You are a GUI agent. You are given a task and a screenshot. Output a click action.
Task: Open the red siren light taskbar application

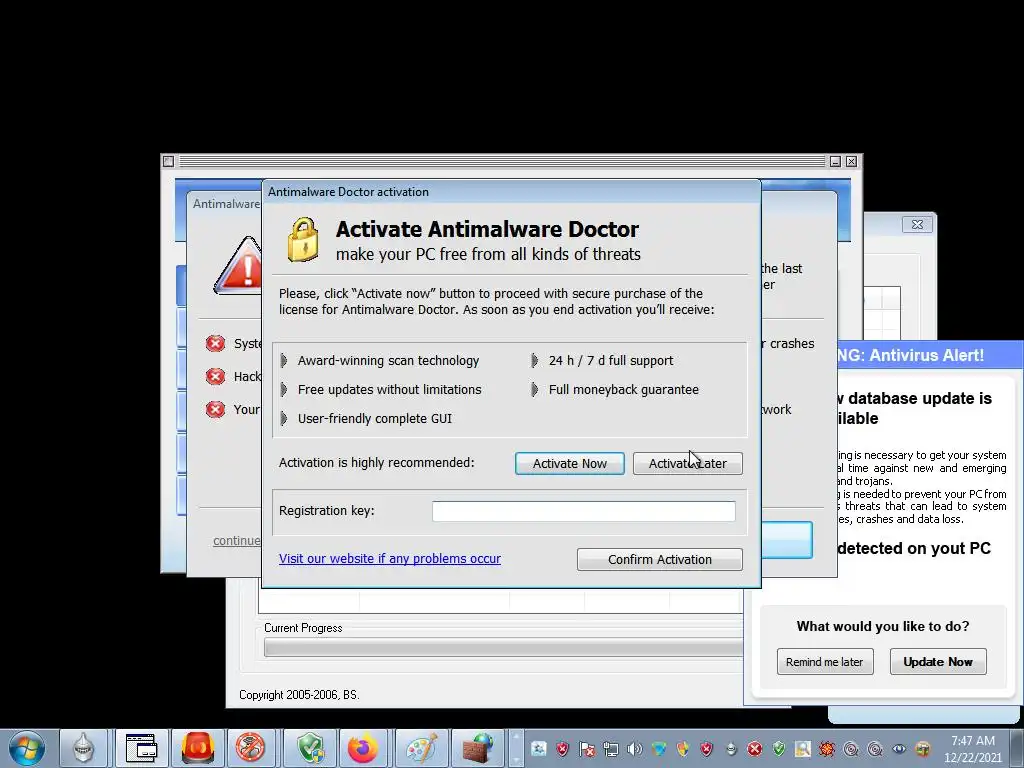[198, 748]
